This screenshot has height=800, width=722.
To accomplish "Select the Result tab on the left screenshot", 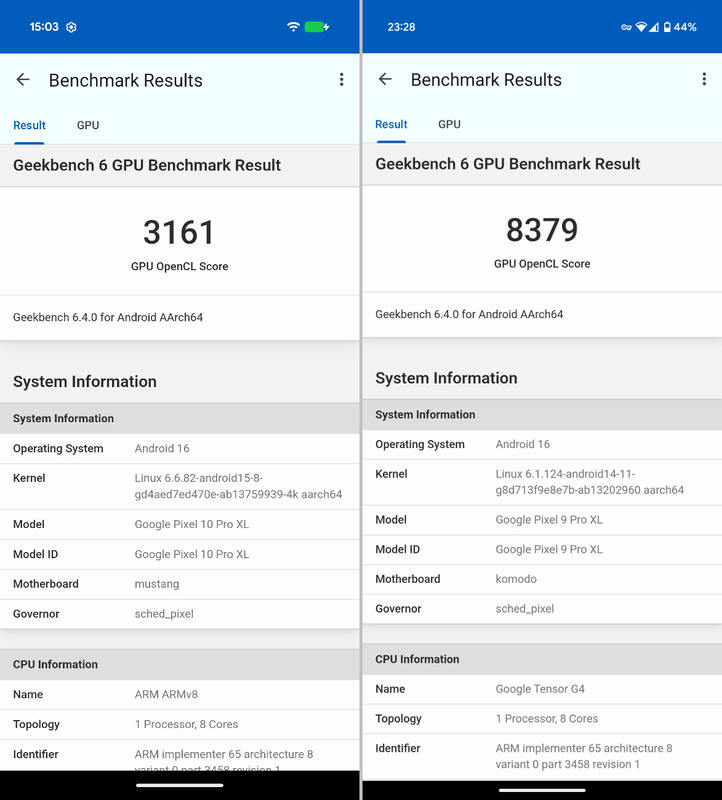I will [29, 125].
